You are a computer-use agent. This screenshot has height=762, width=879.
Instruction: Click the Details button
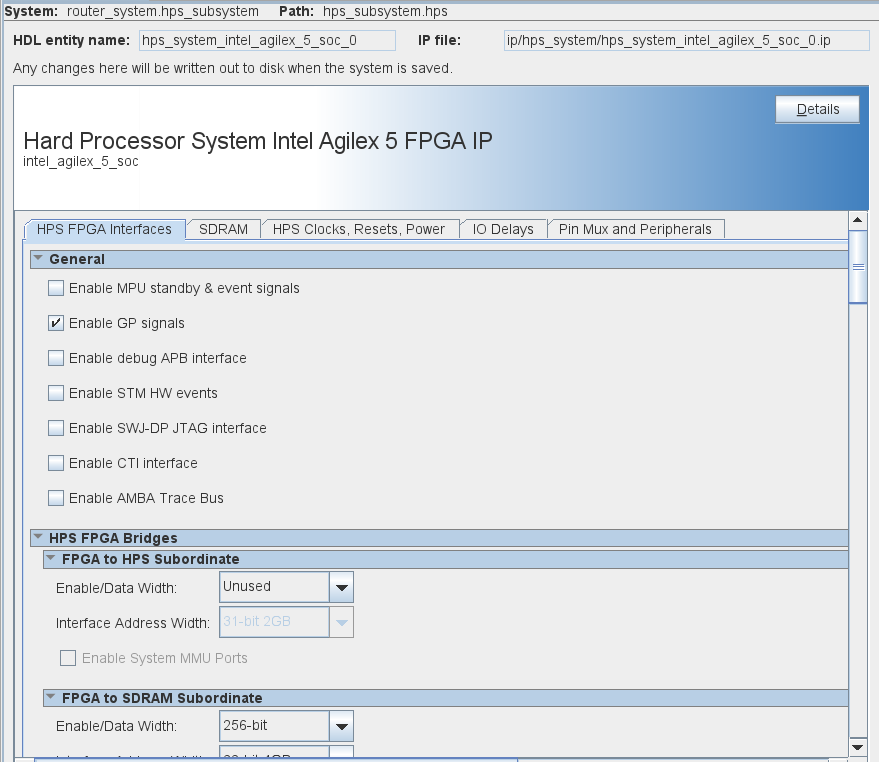click(817, 110)
